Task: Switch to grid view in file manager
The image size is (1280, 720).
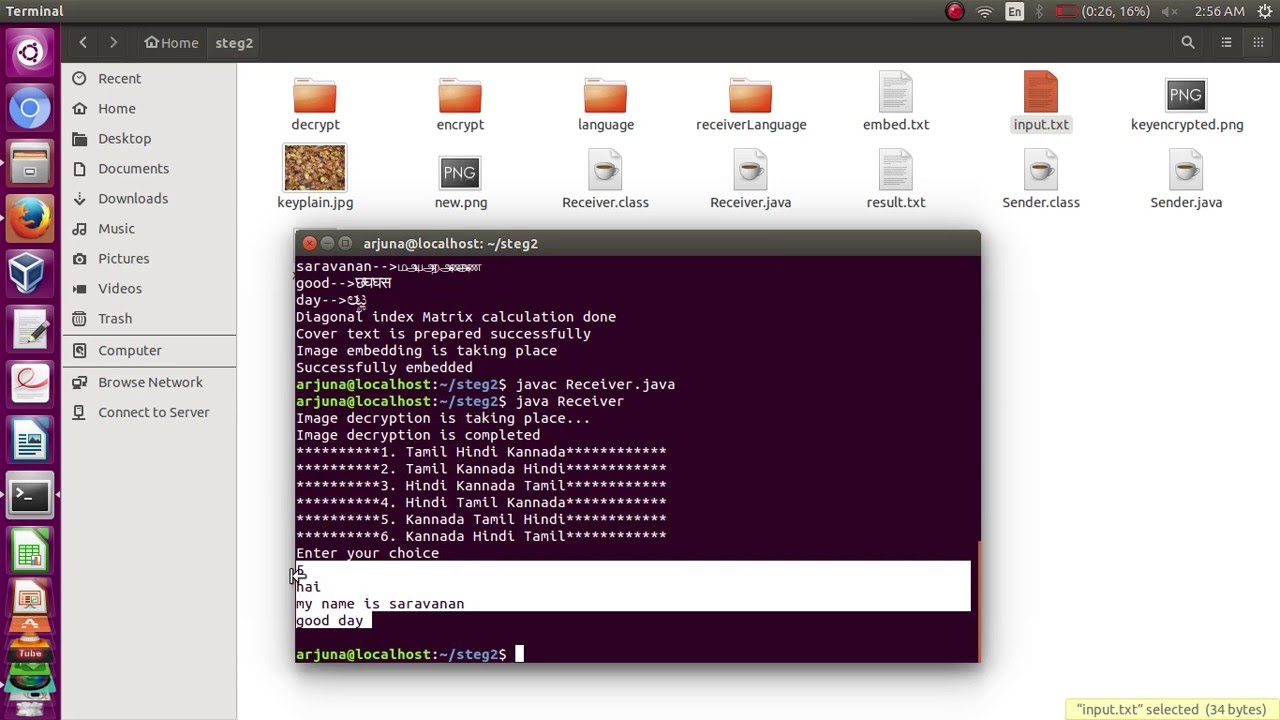Action: pyautogui.click(x=1258, y=43)
